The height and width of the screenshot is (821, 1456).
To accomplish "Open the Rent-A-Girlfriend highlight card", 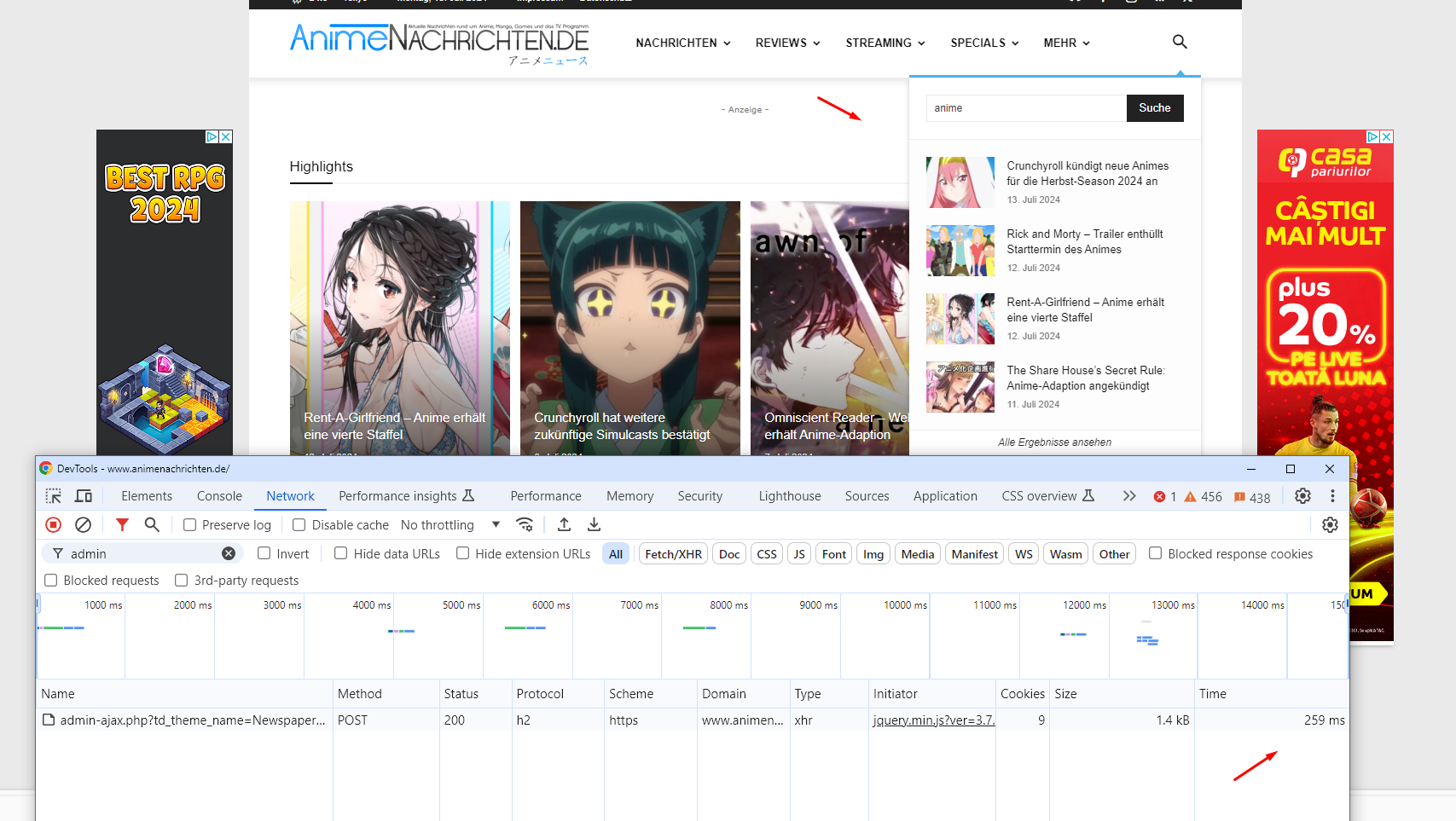I will click(x=400, y=328).
